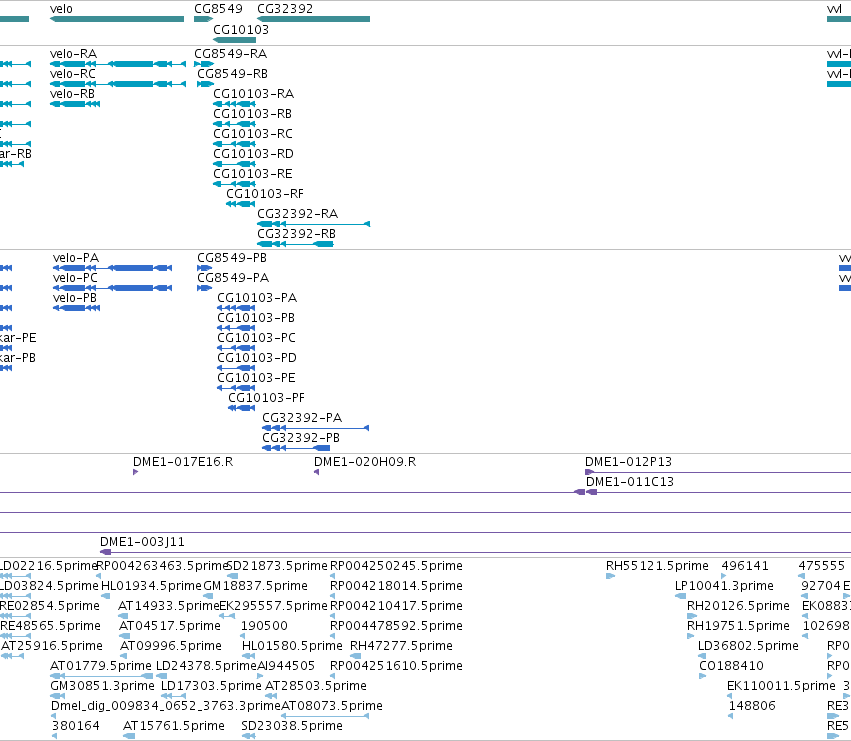Select transcript CG10103-RB
The width and height of the screenshot is (851, 741).
point(234,124)
